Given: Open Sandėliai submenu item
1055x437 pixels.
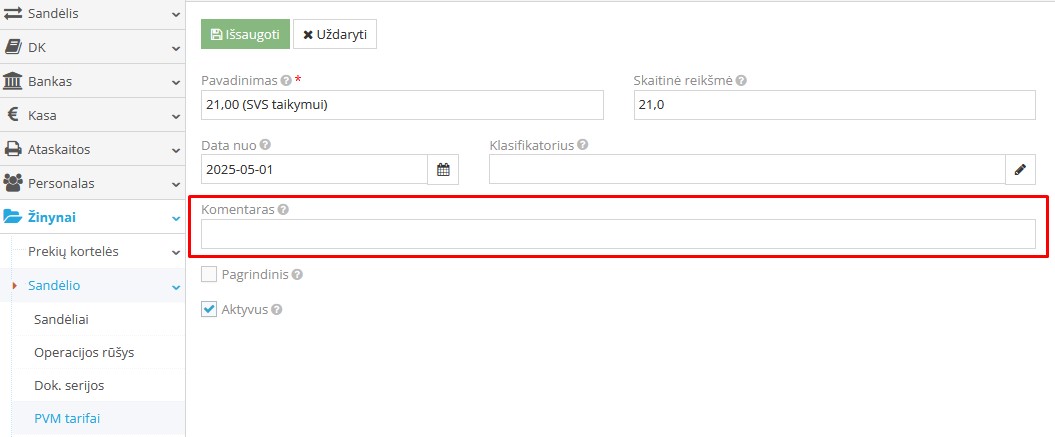Looking at the screenshot, I should [x=68, y=319].
